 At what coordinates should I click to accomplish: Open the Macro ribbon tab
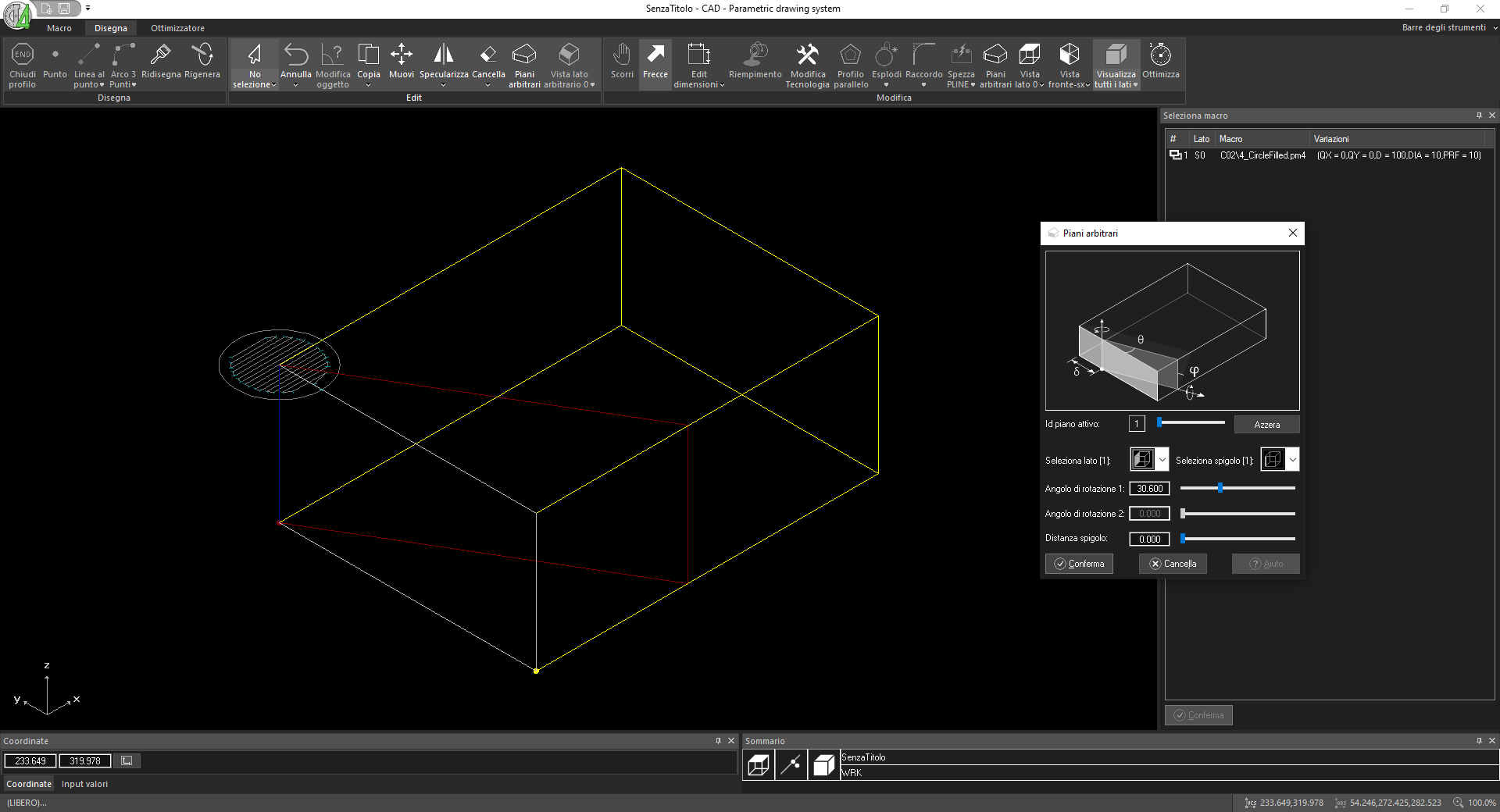click(59, 28)
